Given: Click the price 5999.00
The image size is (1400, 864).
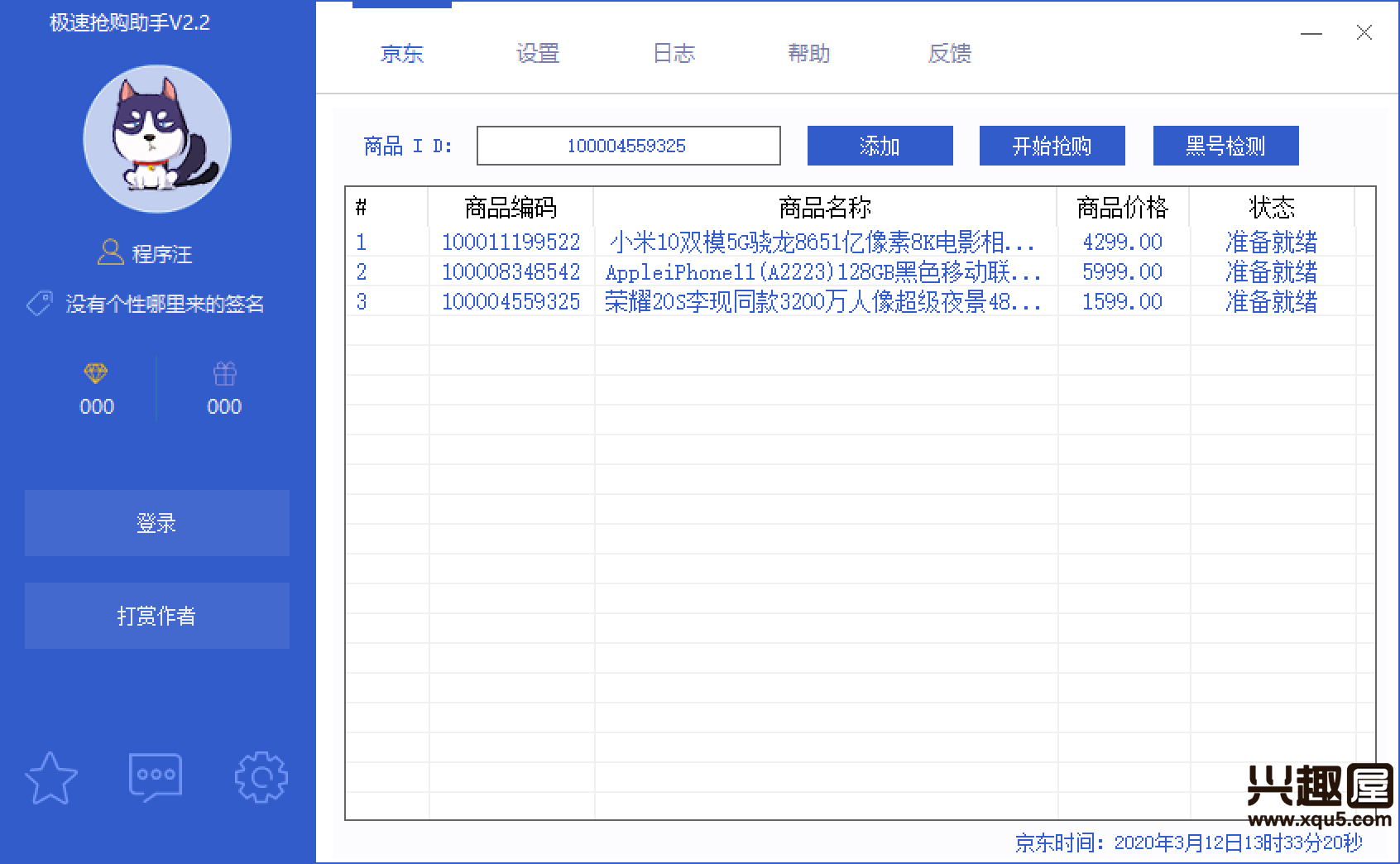Looking at the screenshot, I should point(1123,272).
